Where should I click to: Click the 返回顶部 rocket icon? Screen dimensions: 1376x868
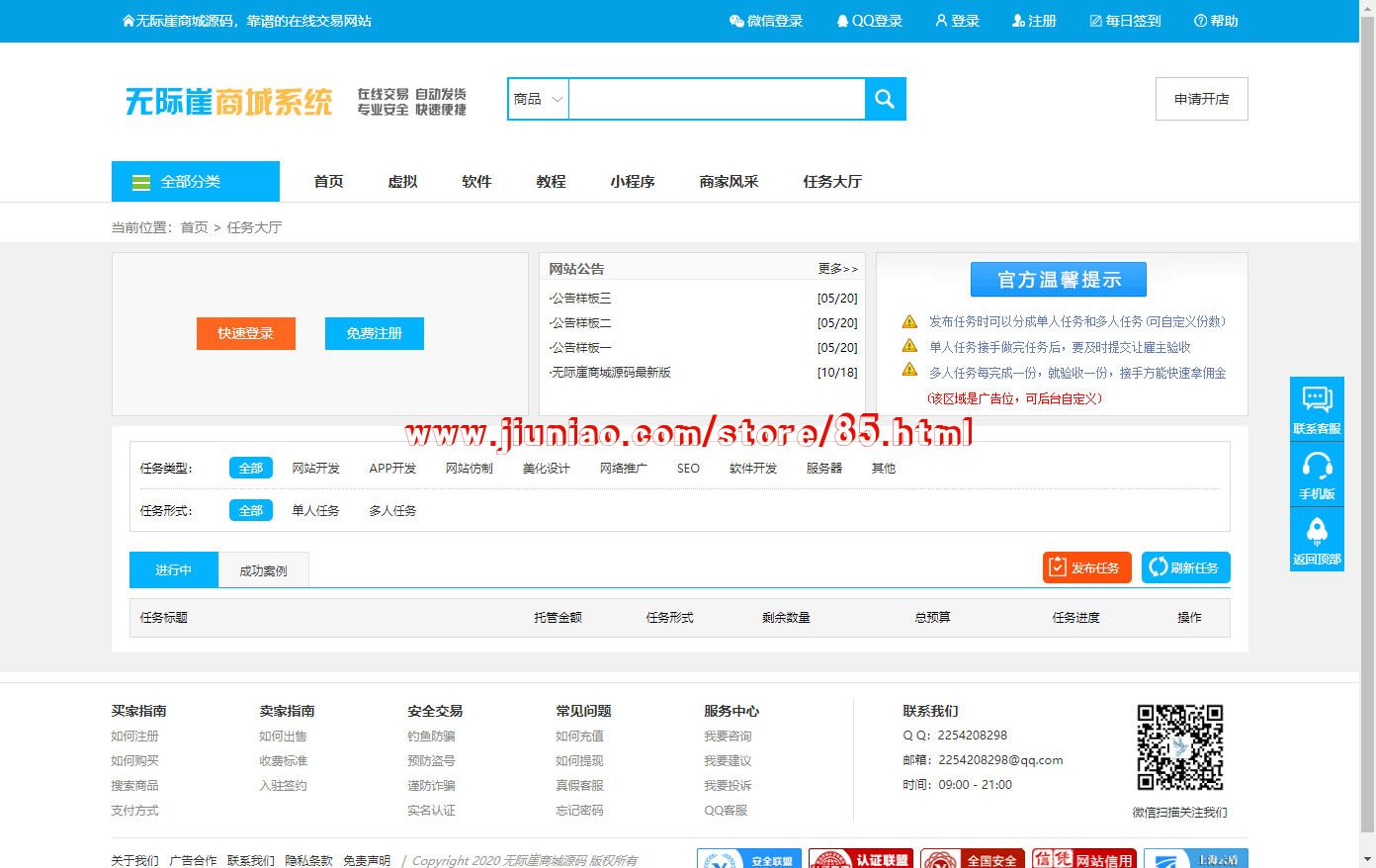click(x=1317, y=531)
